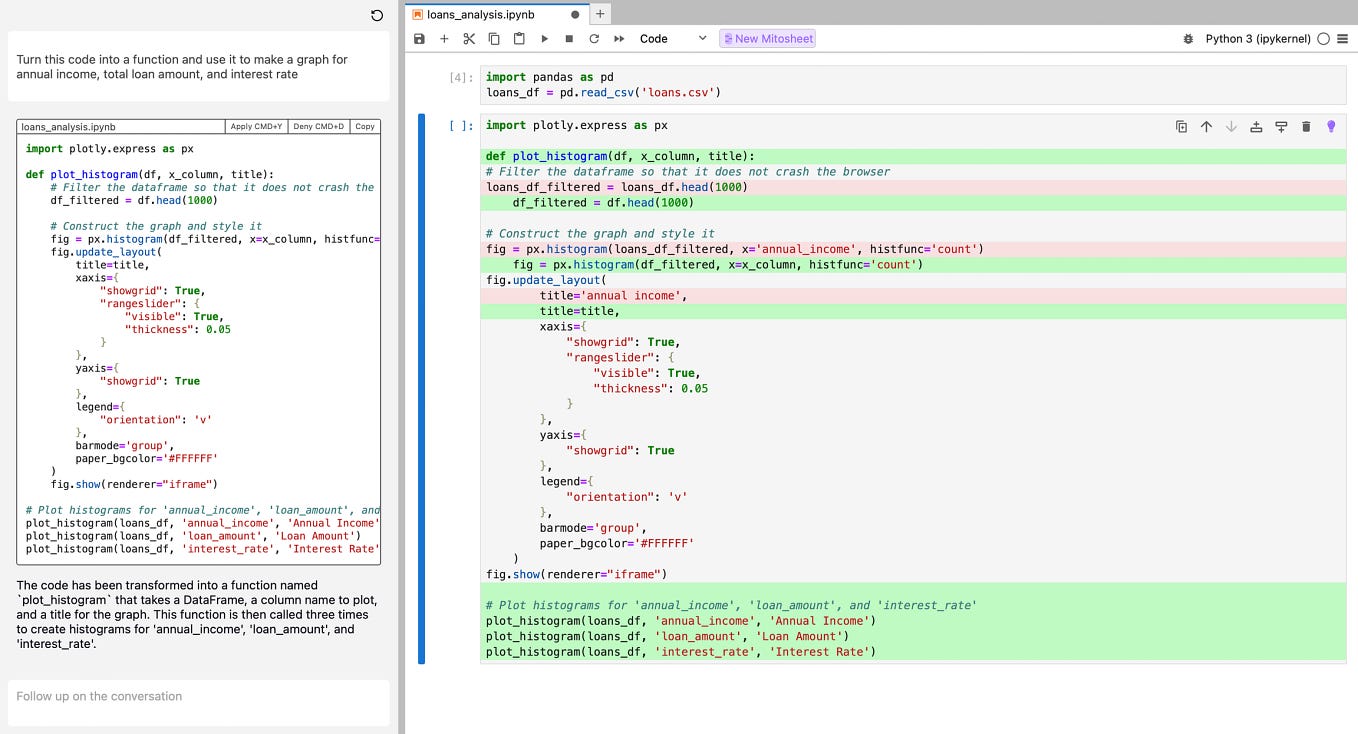Paste cell using the clipboard icon
1358x734 pixels.
[519, 39]
